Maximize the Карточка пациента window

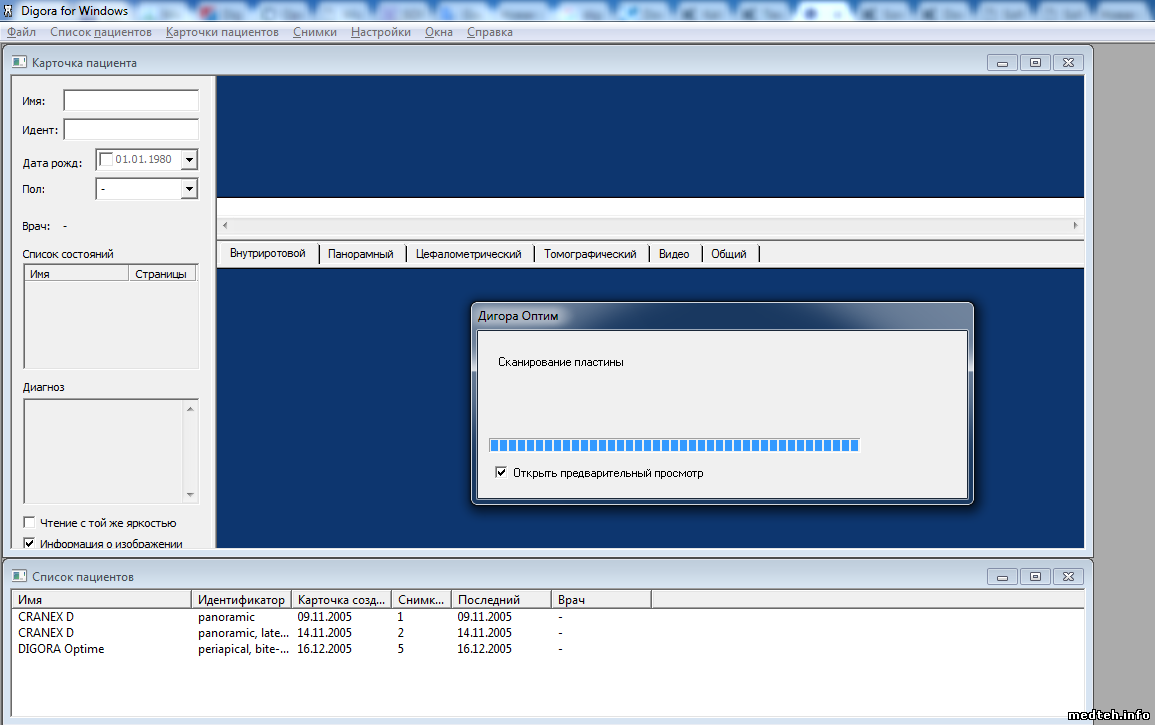coord(1035,62)
